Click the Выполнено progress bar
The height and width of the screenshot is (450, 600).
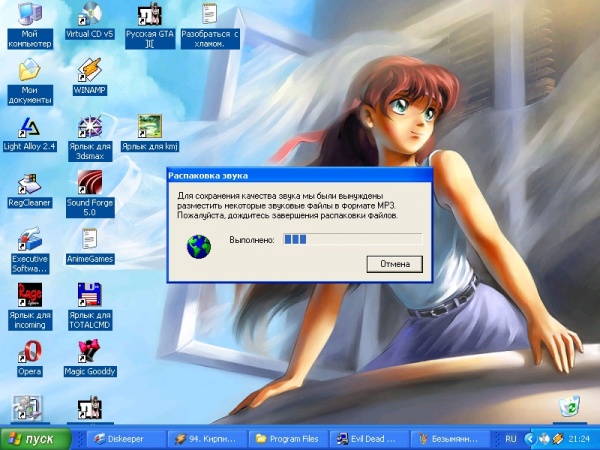(352, 240)
